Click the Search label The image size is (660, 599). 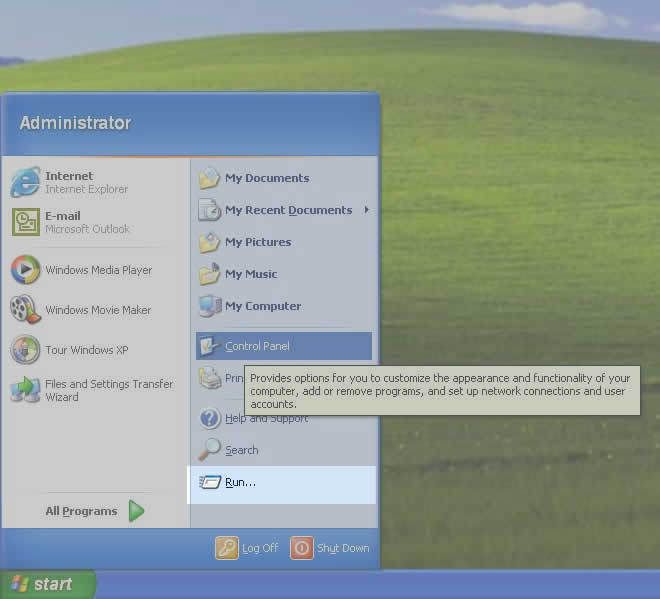coord(242,450)
